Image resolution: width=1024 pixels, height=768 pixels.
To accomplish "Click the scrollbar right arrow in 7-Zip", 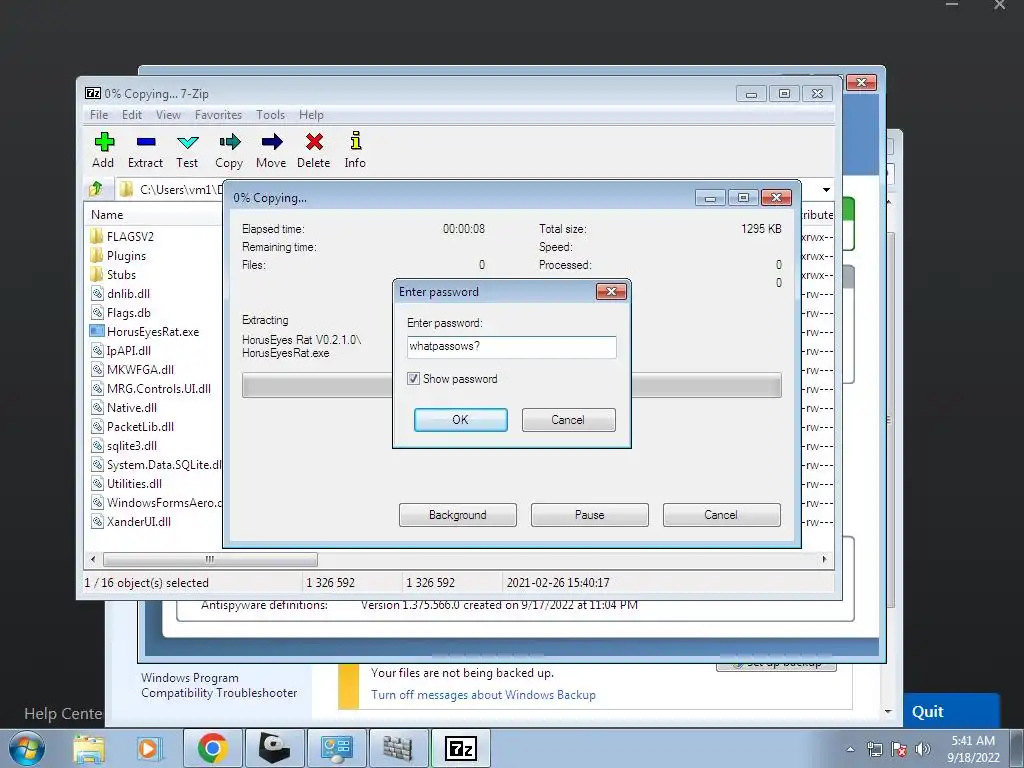I will pyautogui.click(x=824, y=560).
